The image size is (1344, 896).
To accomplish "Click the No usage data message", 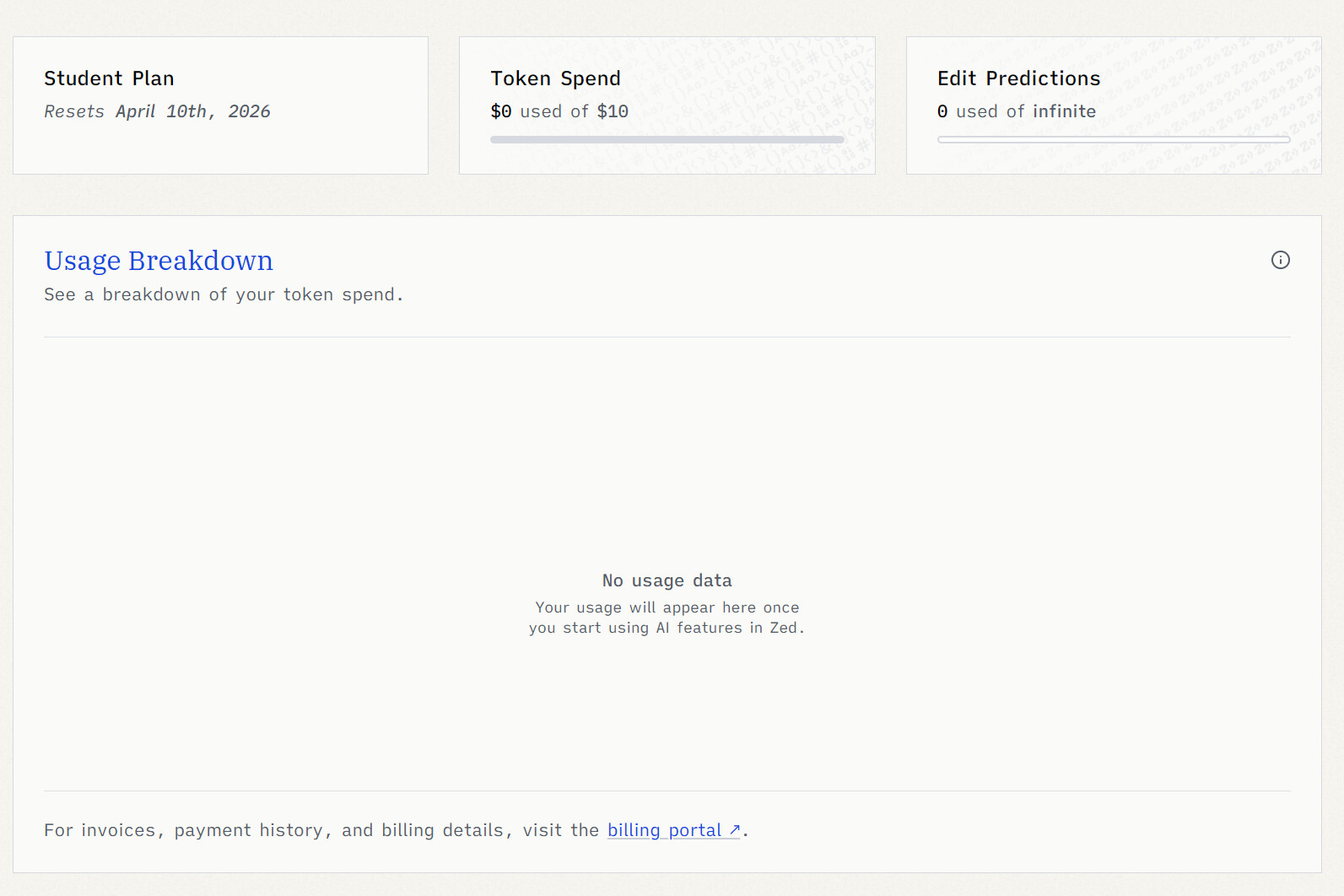I will 667,580.
